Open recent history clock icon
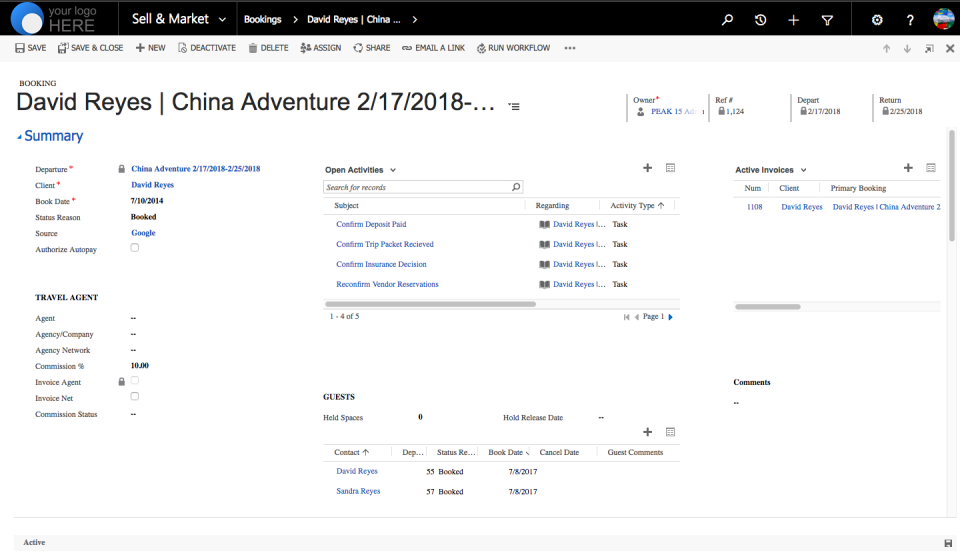960x553 pixels. click(761, 19)
